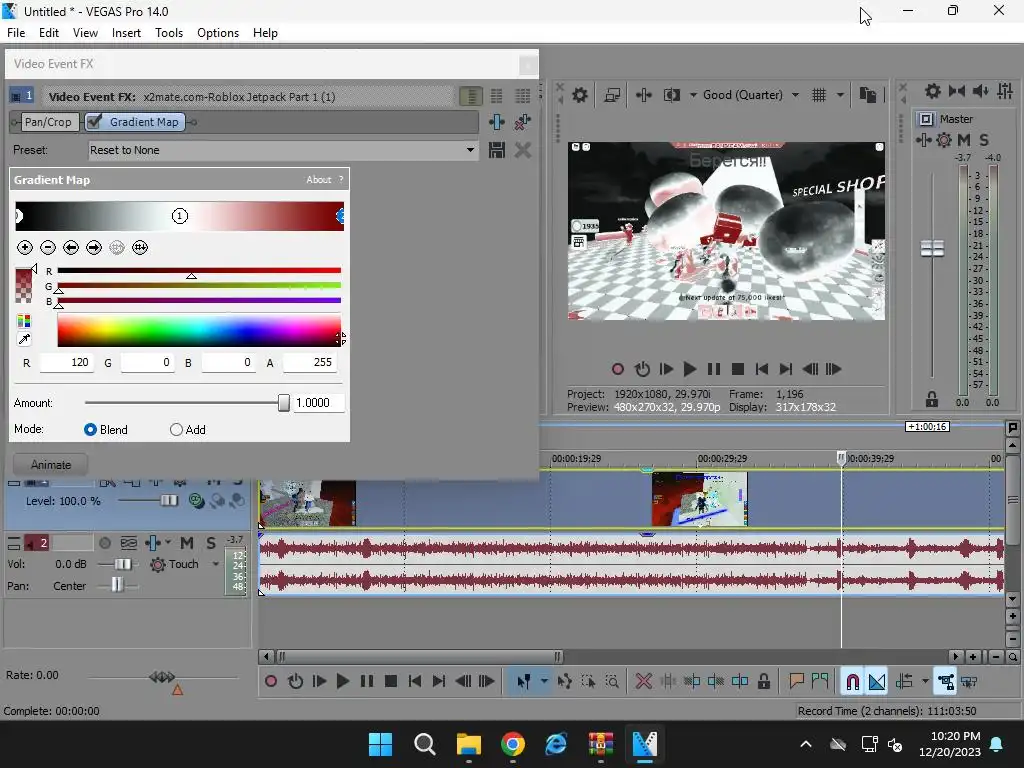Image resolution: width=1024 pixels, height=768 pixels.
Task: Expand the edit tool dropdown arrow
Action: click(544, 682)
